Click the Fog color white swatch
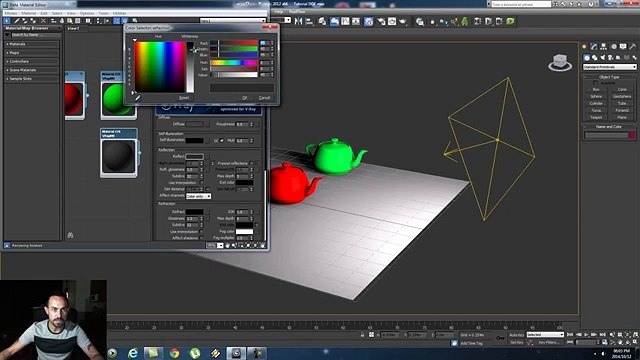 [244, 231]
